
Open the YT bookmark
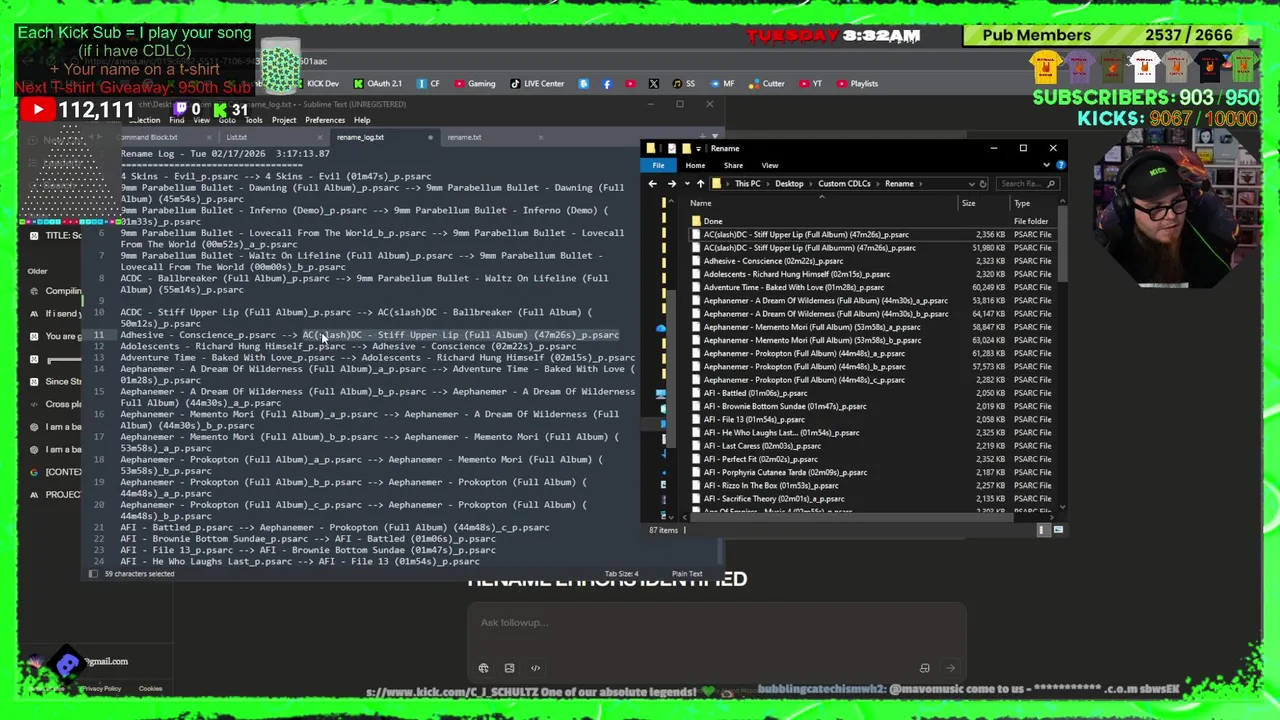811,84
